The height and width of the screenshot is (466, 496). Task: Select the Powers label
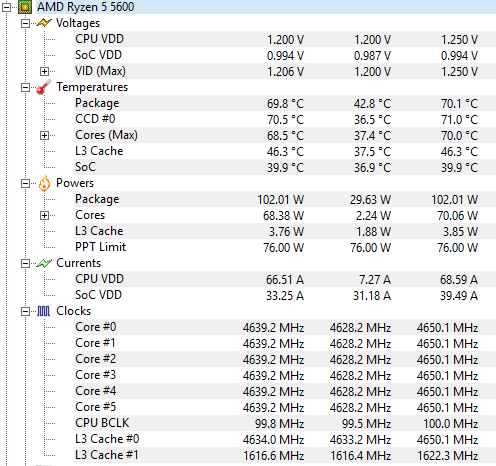(x=75, y=183)
